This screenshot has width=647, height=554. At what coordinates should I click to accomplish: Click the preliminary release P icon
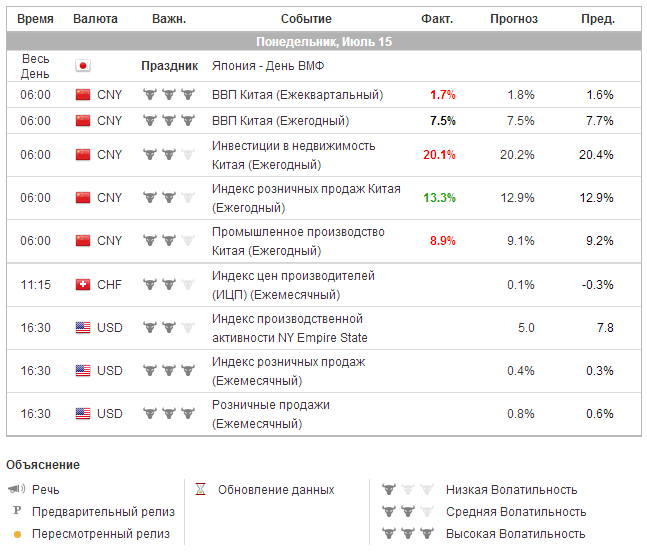coord(17,512)
